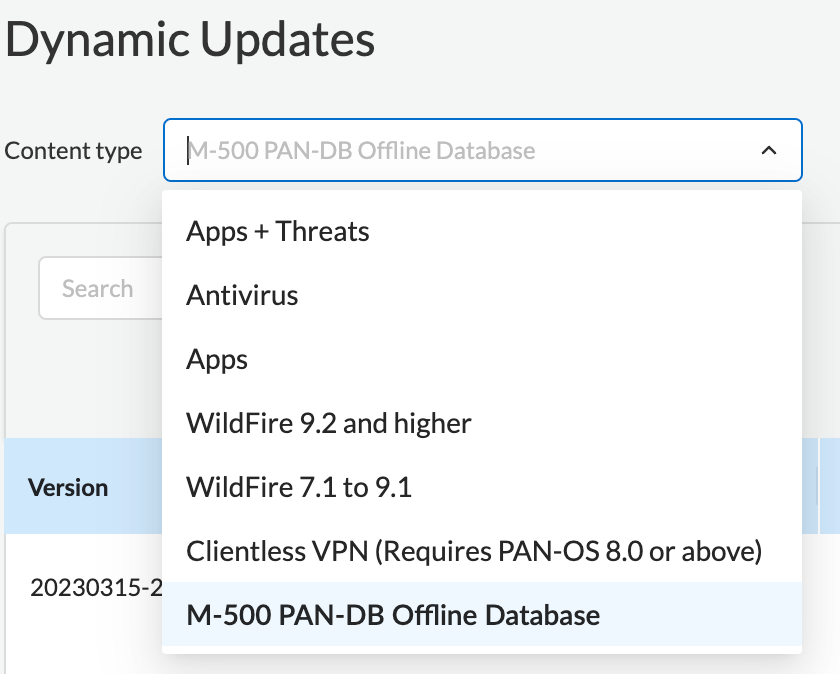Click the Dynamic Updates page heading
Screen dimensions: 840x674
[x=190, y=40]
